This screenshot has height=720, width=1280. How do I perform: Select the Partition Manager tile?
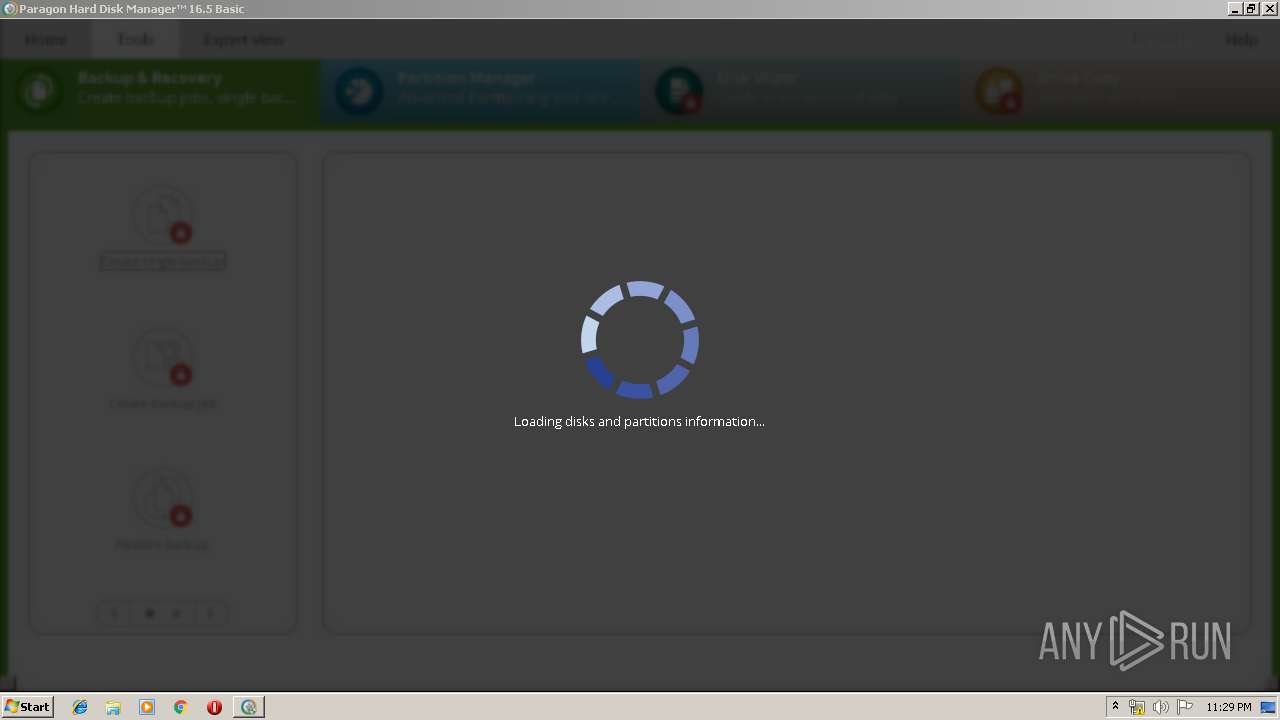click(480, 91)
